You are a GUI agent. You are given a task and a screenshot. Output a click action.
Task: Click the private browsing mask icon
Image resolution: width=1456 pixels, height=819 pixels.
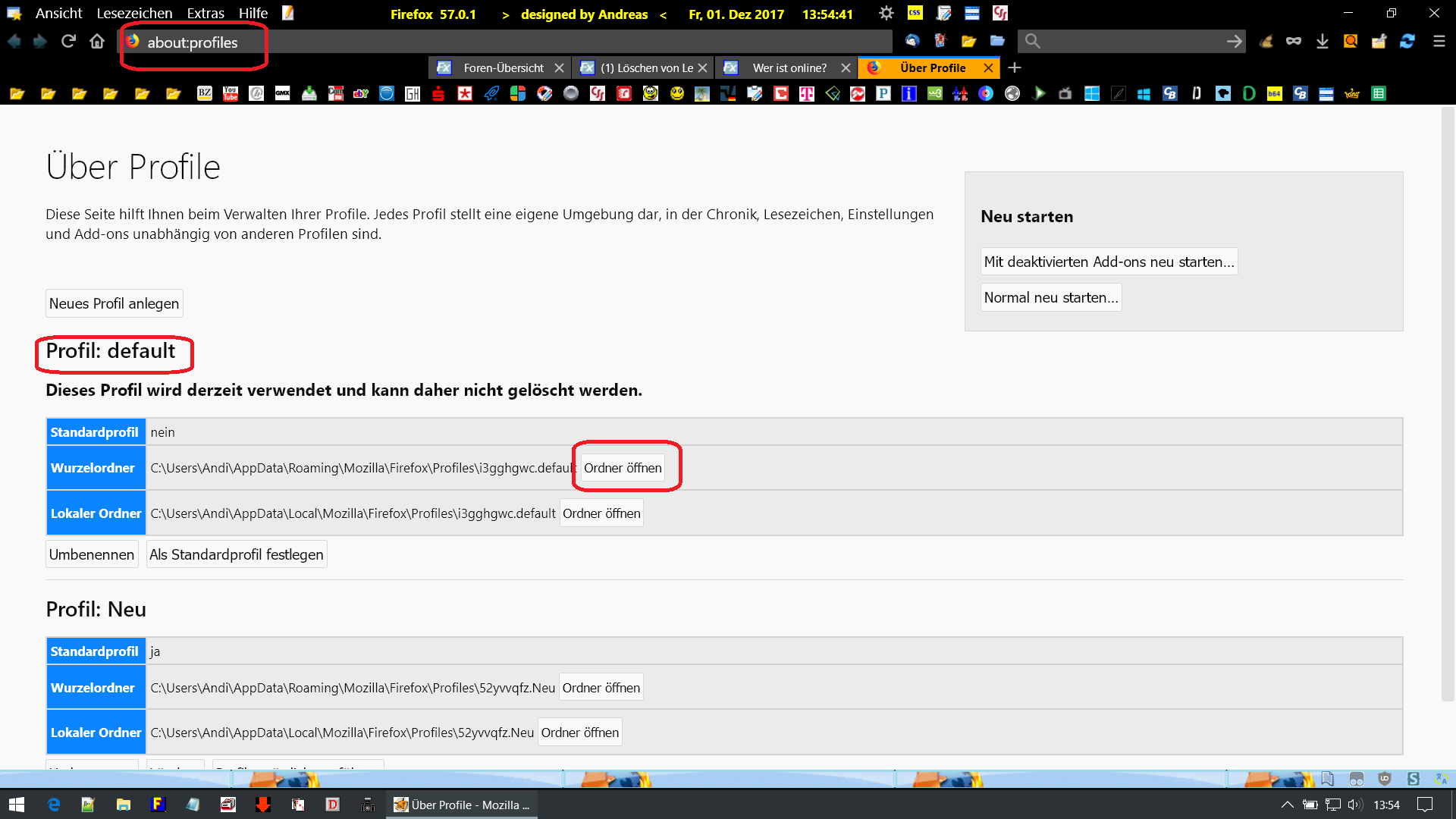click(x=1294, y=41)
